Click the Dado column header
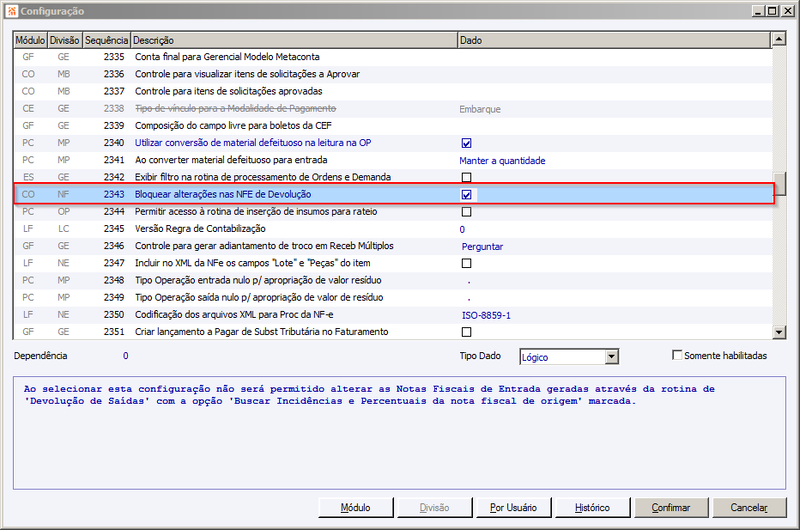 click(x=614, y=40)
